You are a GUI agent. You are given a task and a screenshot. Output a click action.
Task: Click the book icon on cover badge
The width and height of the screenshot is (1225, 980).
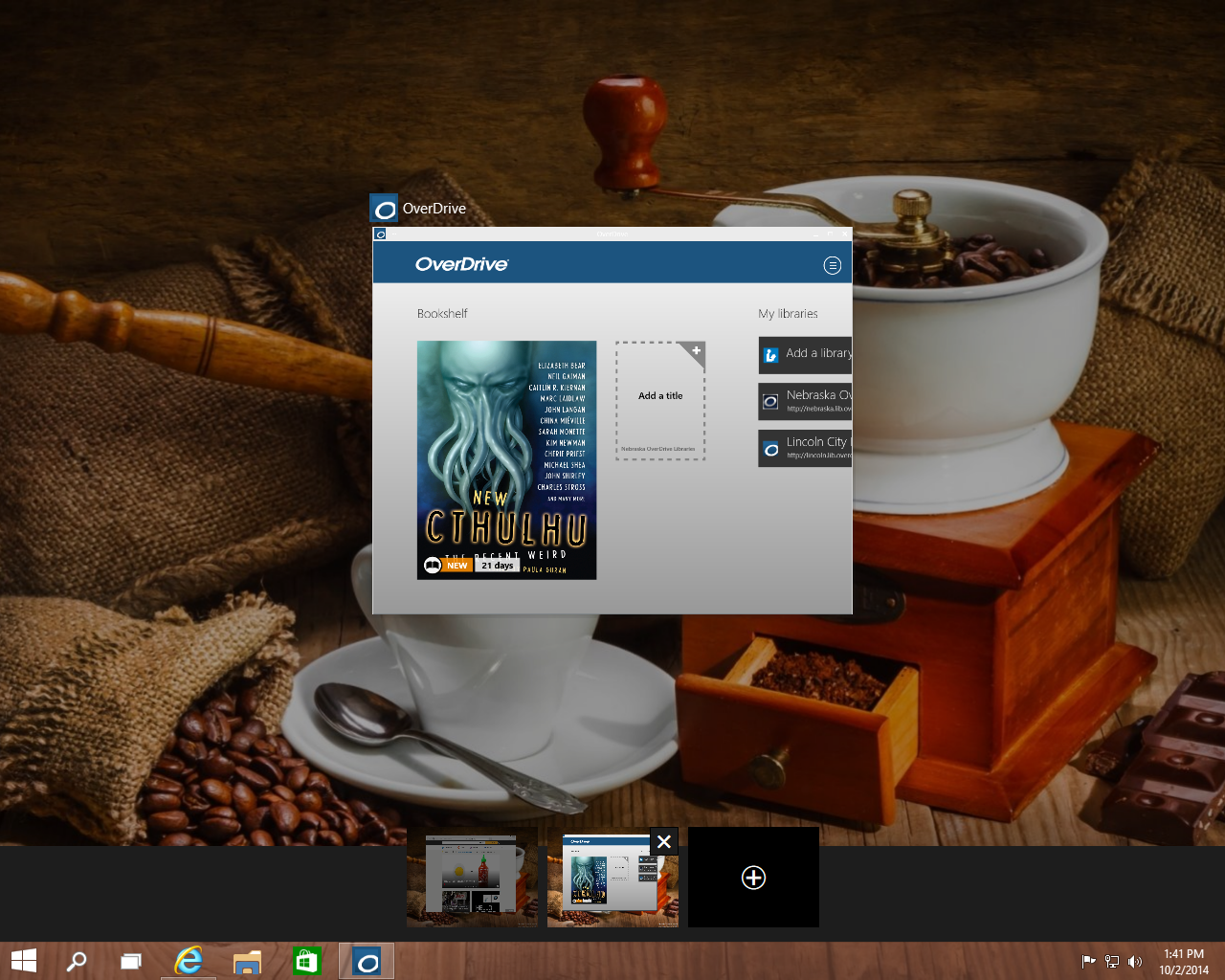pyautogui.click(x=433, y=566)
